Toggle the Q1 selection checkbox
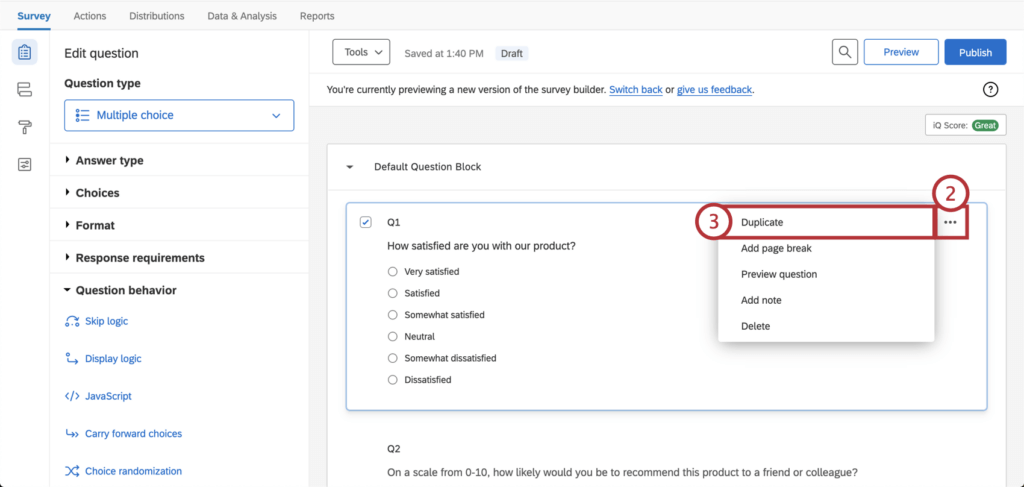Viewport: 1024px width, 487px height. [x=365, y=221]
